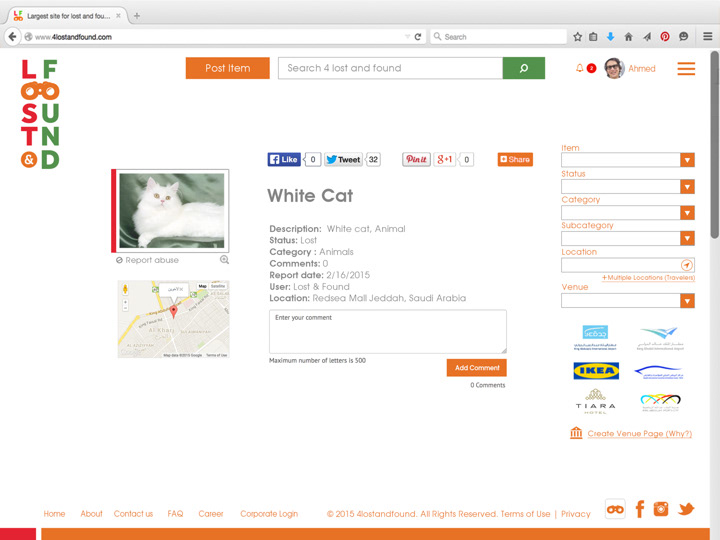The height and width of the screenshot is (540, 720).
Task: Submit search with green magnifier button
Action: pyautogui.click(x=523, y=68)
